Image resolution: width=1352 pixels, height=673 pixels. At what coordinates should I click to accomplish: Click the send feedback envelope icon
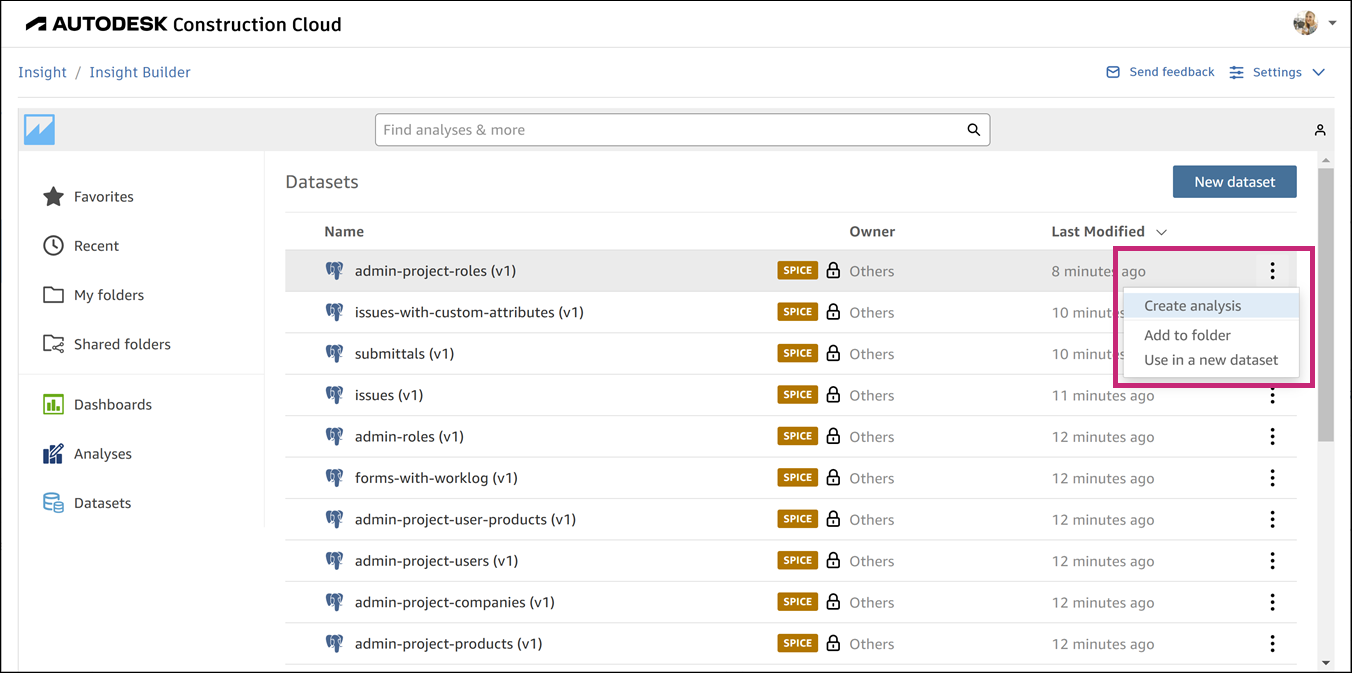point(1113,72)
